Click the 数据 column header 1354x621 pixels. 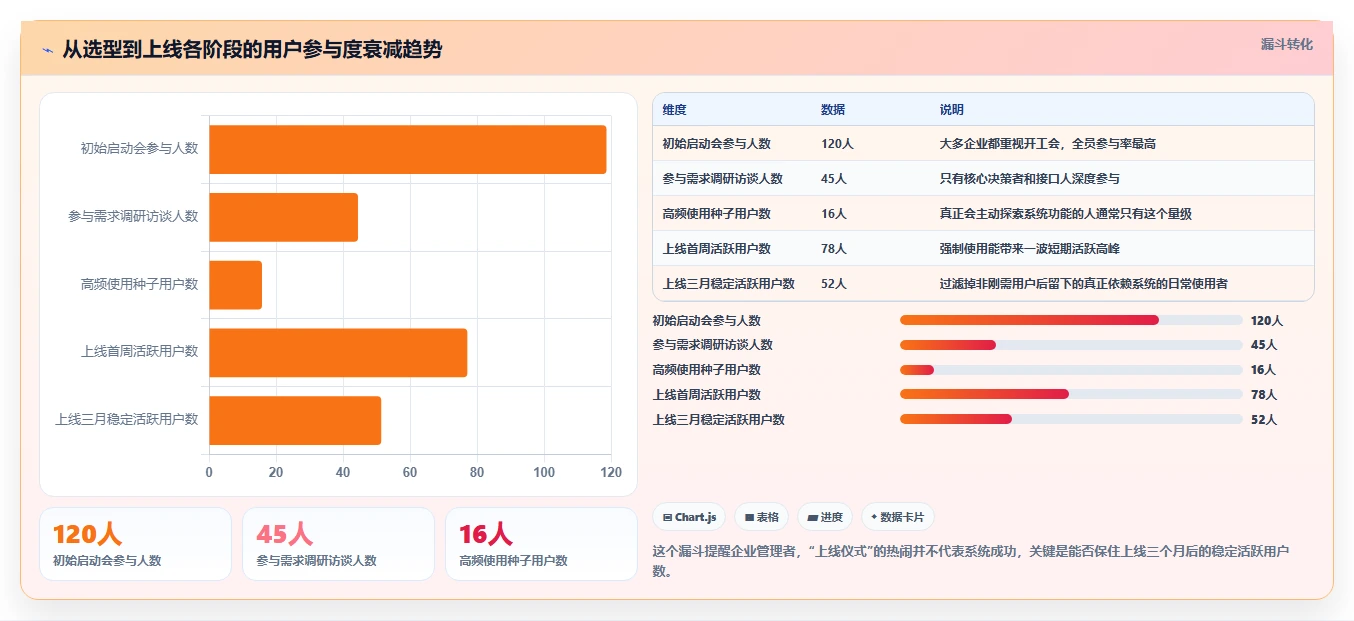pos(833,110)
